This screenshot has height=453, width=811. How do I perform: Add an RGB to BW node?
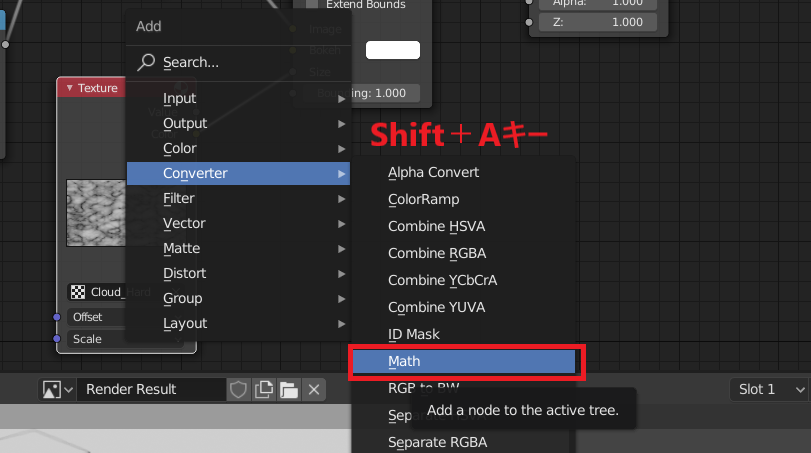click(x=424, y=388)
